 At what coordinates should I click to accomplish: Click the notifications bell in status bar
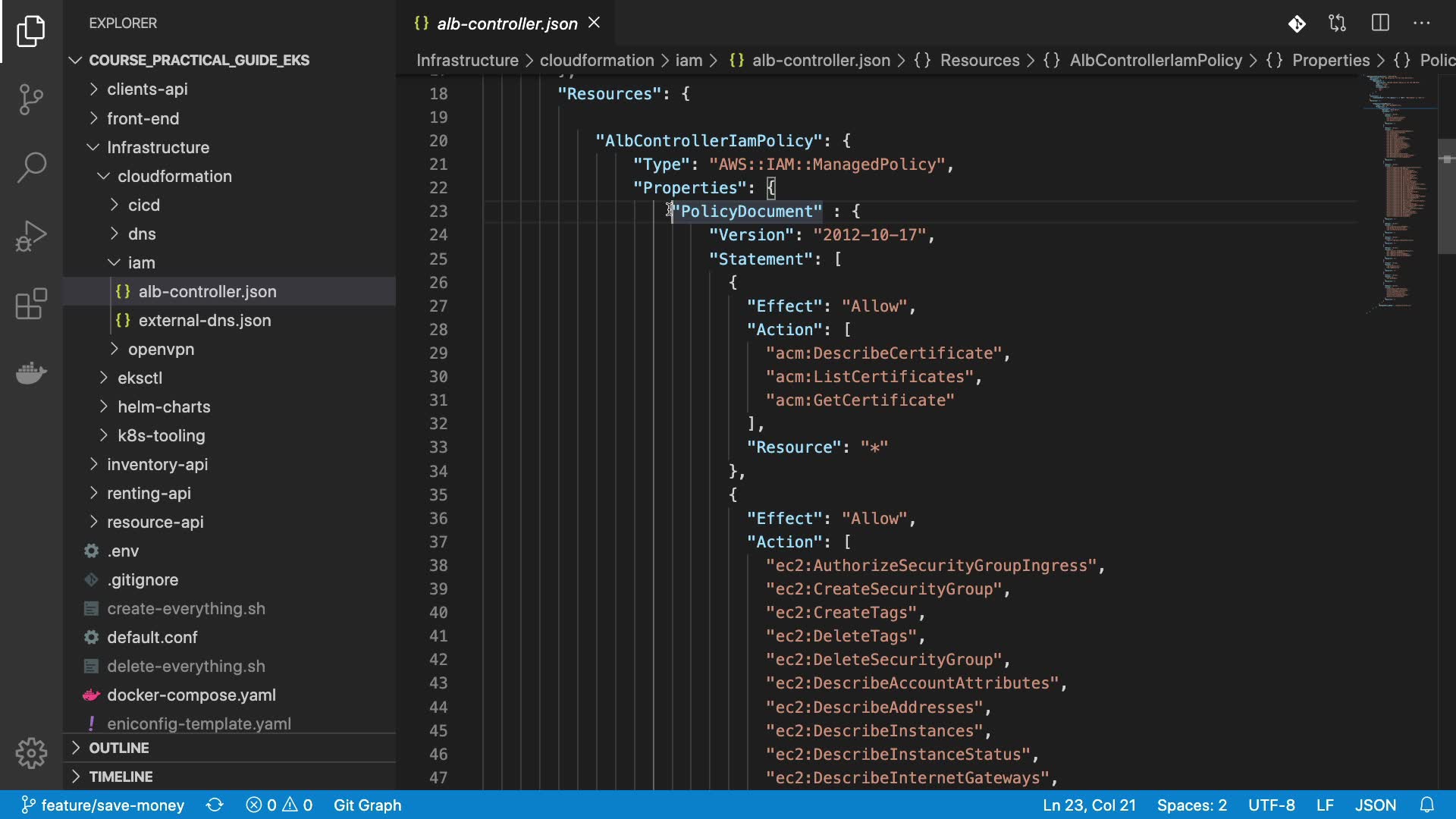[1426, 805]
